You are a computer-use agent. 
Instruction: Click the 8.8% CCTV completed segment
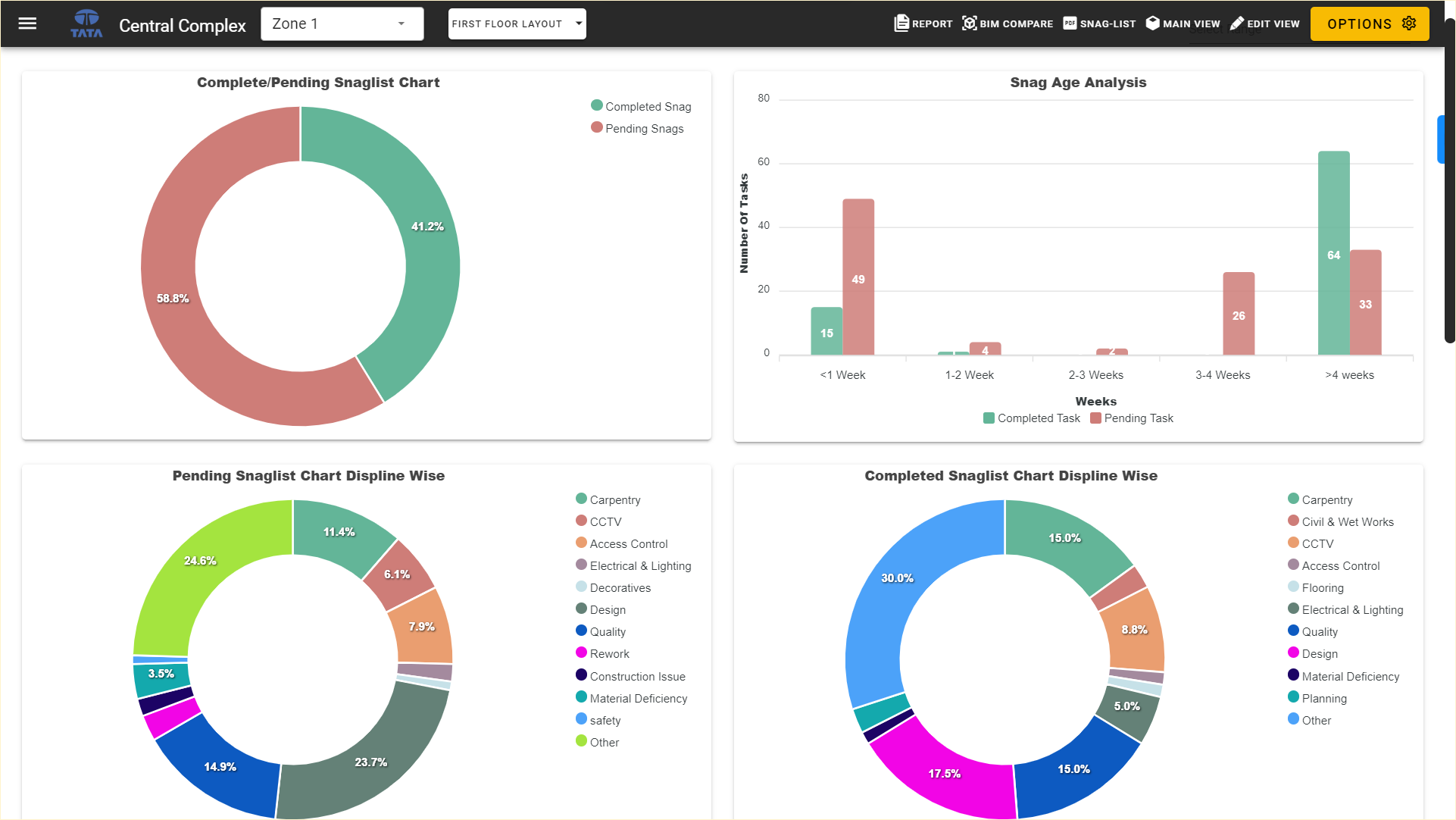[x=1134, y=631]
